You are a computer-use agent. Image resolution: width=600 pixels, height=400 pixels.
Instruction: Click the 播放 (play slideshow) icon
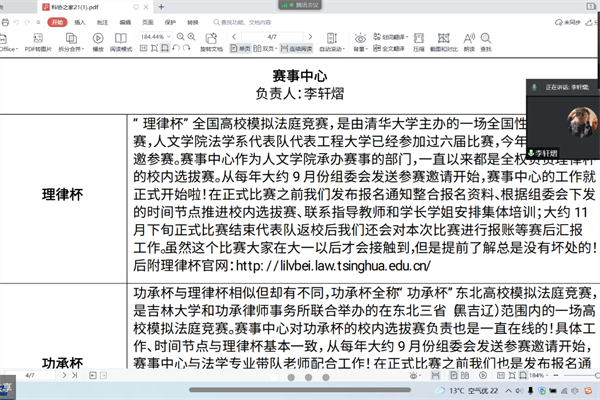(98, 40)
